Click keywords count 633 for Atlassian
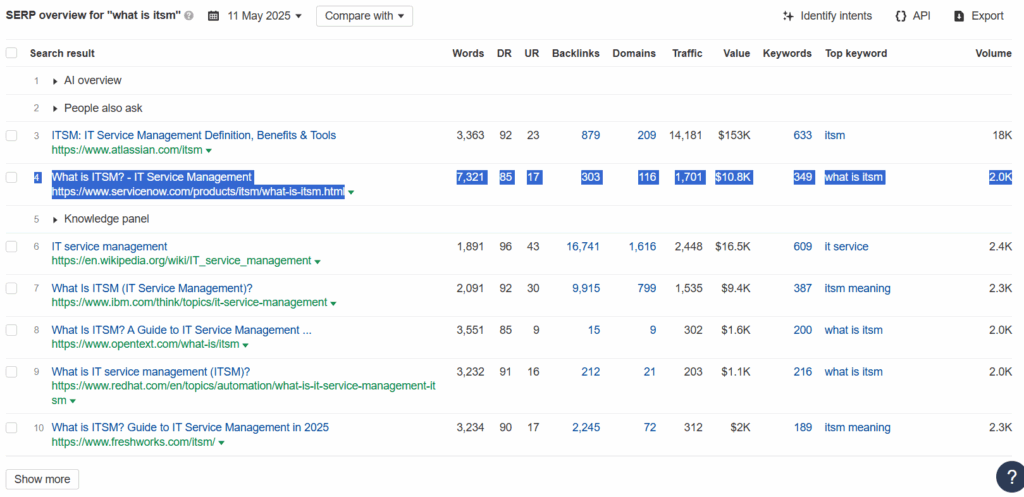 [x=803, y=135]
